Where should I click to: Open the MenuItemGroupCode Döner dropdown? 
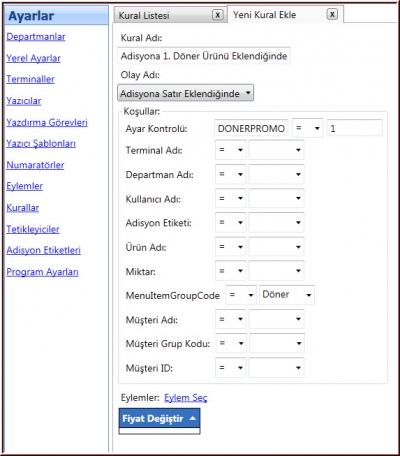[287, 295]
